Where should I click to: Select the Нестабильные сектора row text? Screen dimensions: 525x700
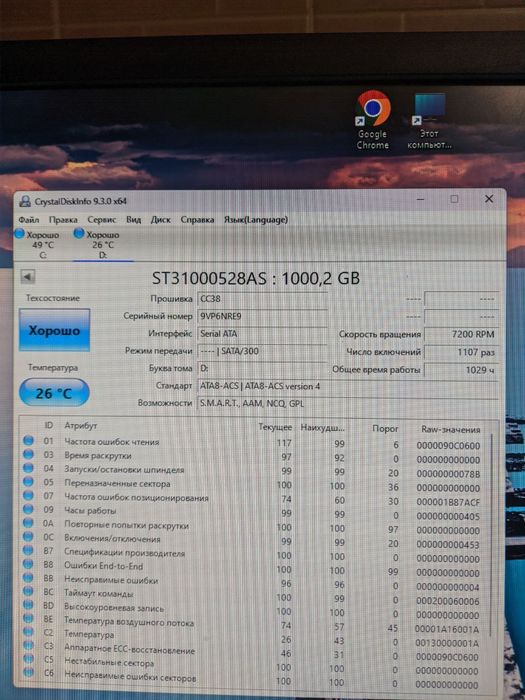click(x=109, y=662)
